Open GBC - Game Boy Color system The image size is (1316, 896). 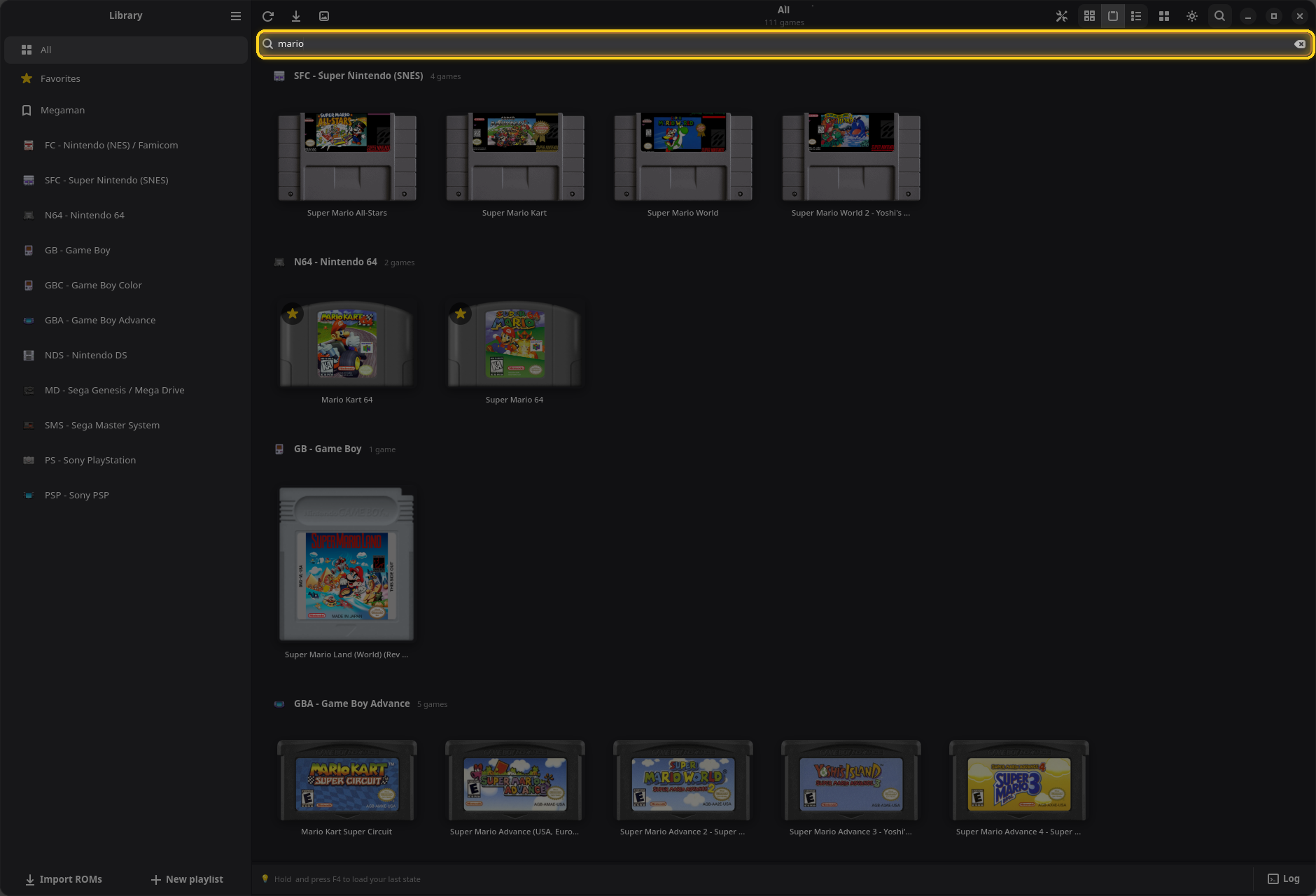126,285
